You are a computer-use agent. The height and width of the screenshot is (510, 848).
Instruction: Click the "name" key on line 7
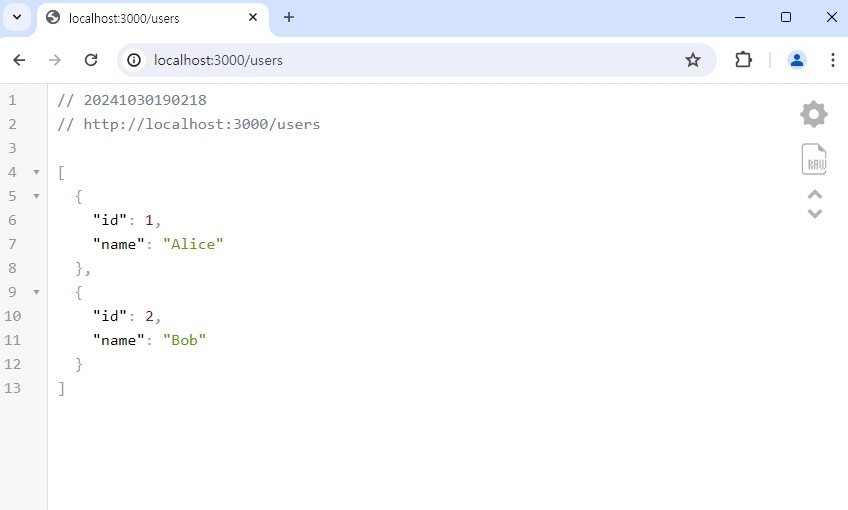118,244
